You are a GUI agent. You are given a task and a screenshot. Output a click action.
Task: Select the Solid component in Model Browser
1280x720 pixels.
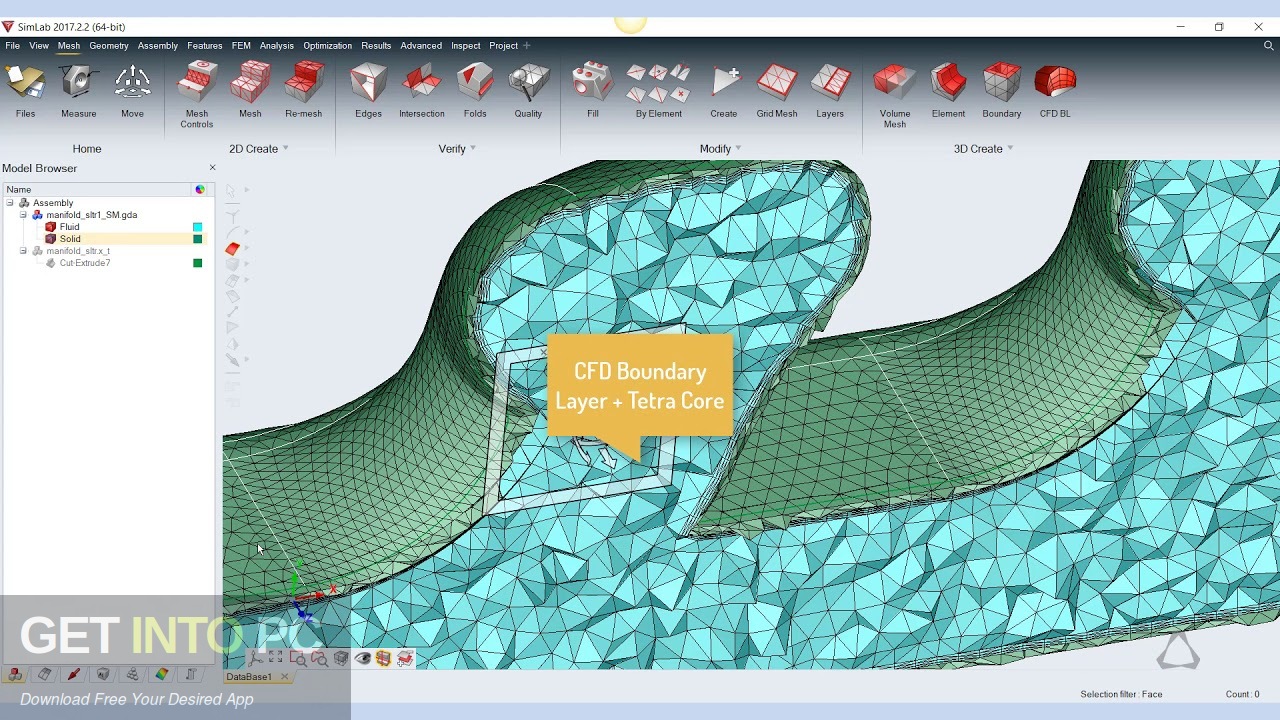click(x=70, y=238)
